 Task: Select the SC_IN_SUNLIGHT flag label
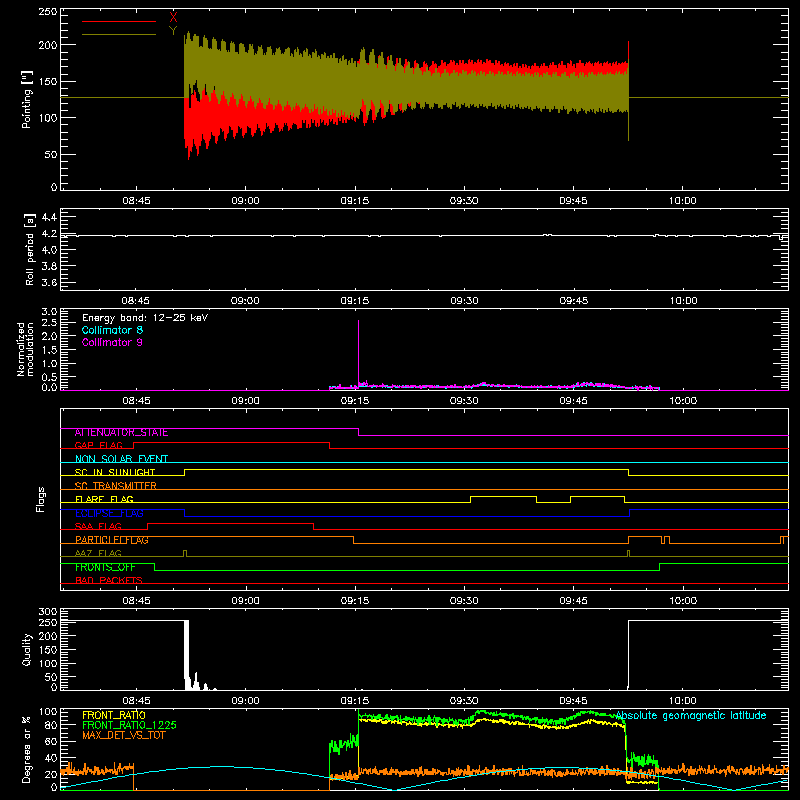point(115,472)
